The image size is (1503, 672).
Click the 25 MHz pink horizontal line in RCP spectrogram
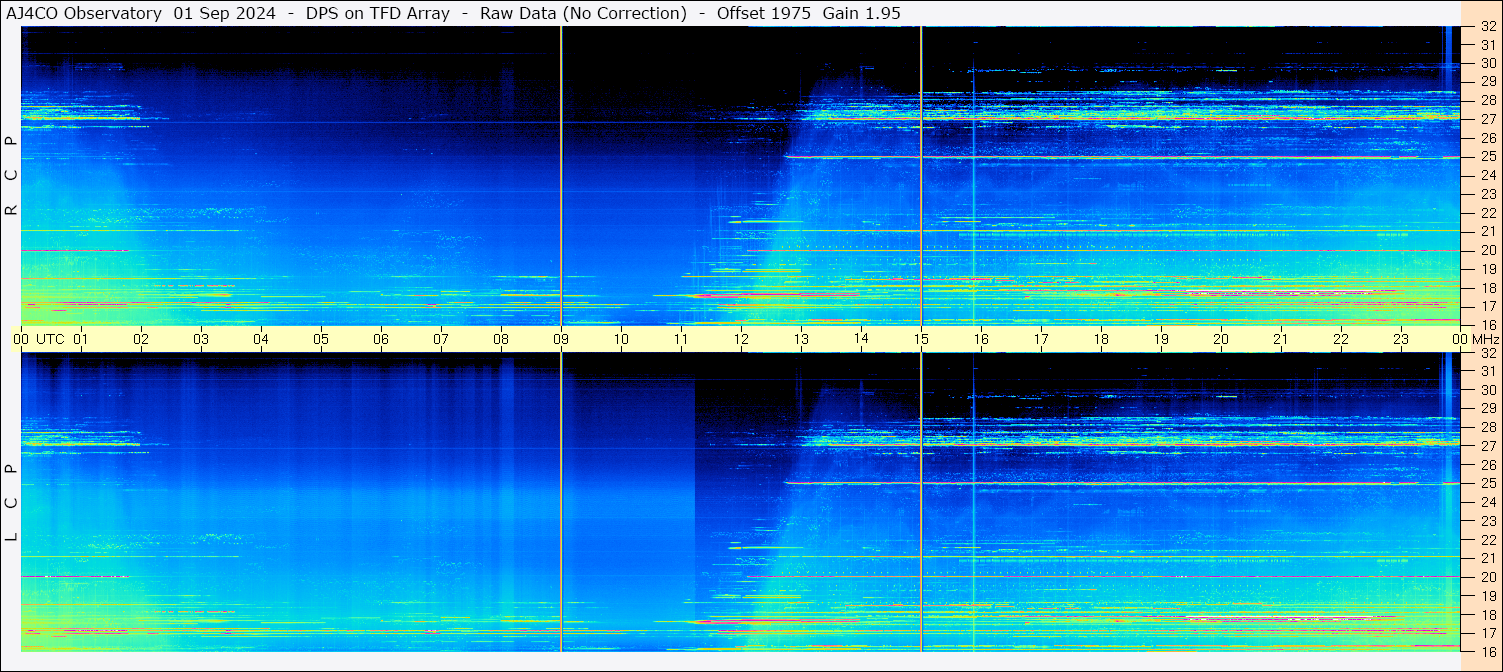(x=1122, y=157)
